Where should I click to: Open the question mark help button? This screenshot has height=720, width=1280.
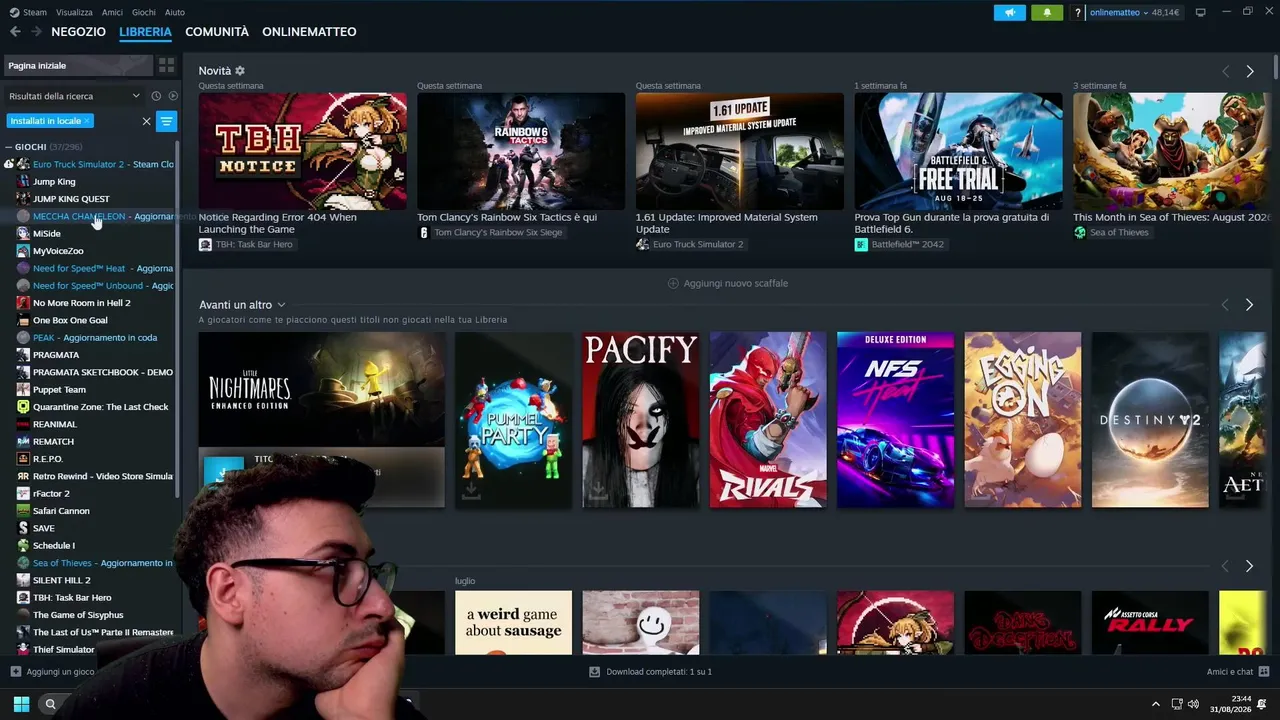click(1077, 13)
